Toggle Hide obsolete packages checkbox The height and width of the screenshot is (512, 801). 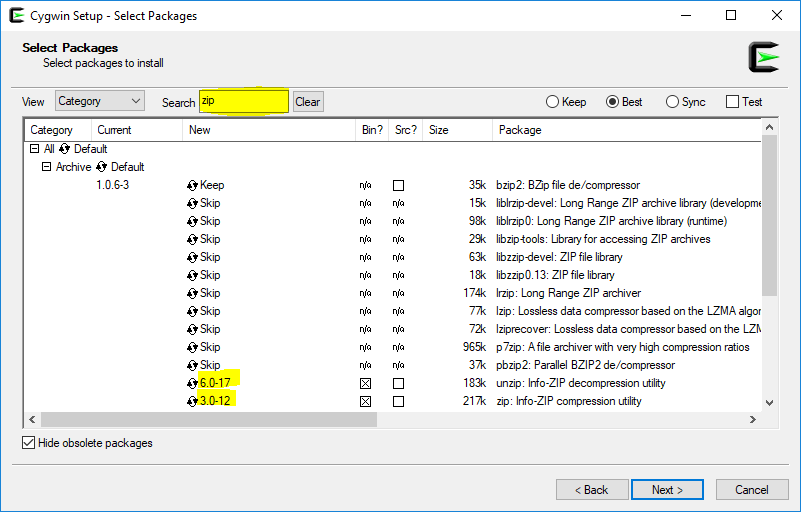click(x=29, y=443)
